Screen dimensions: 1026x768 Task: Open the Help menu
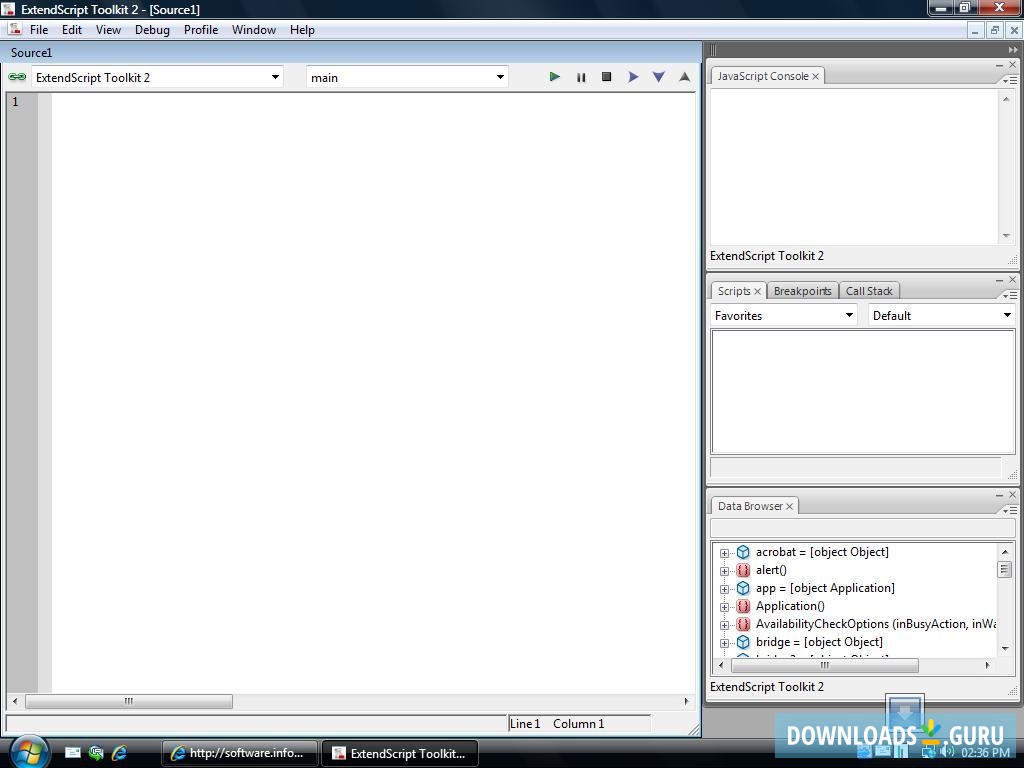click(x=302, y=29)
